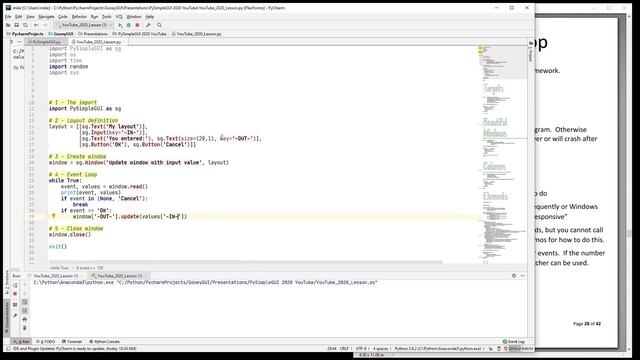Open the Help menu
Viewport: 640px width, 360px height.
pos(150,17)
